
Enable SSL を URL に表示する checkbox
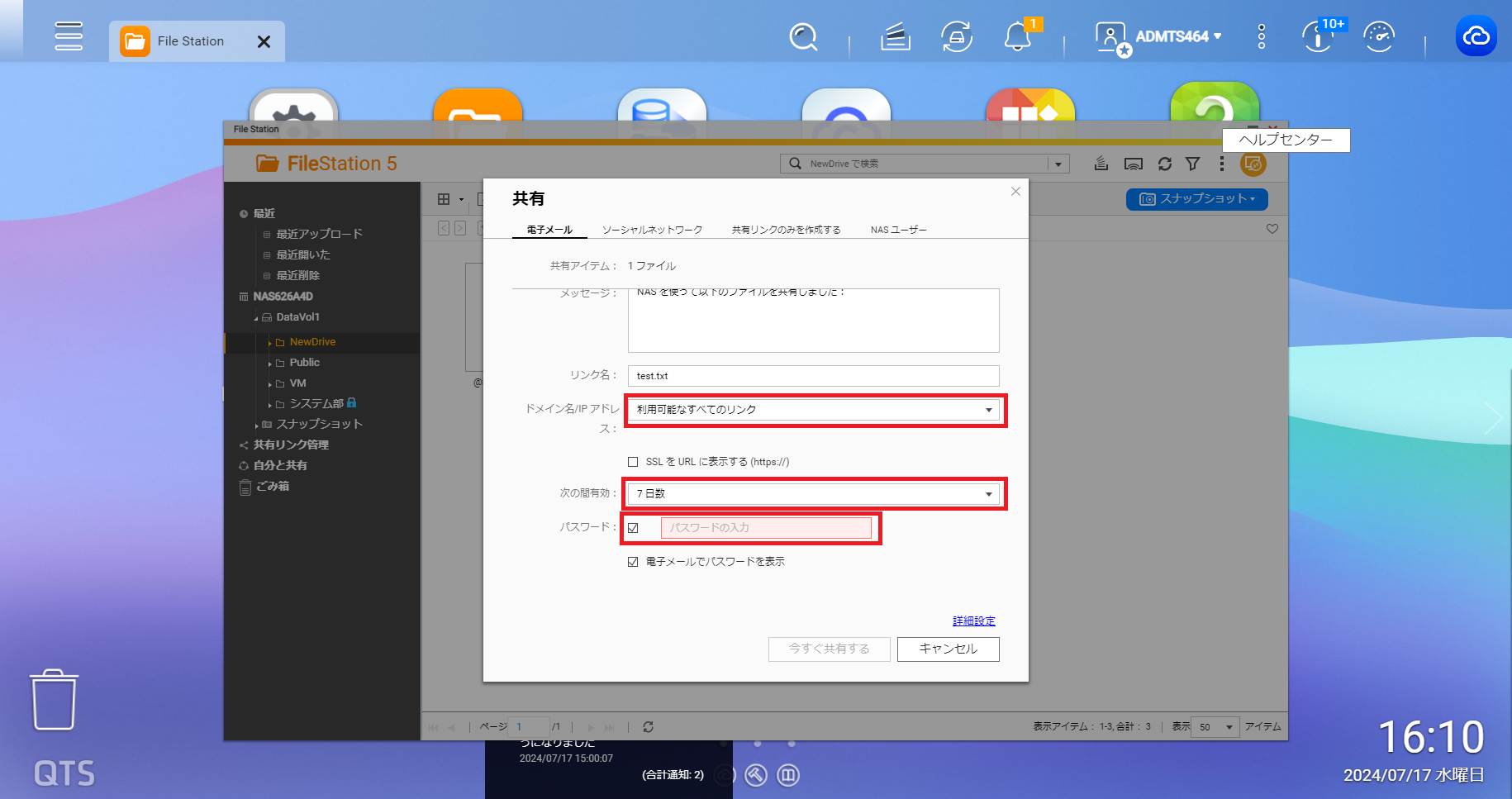point(633,462)
